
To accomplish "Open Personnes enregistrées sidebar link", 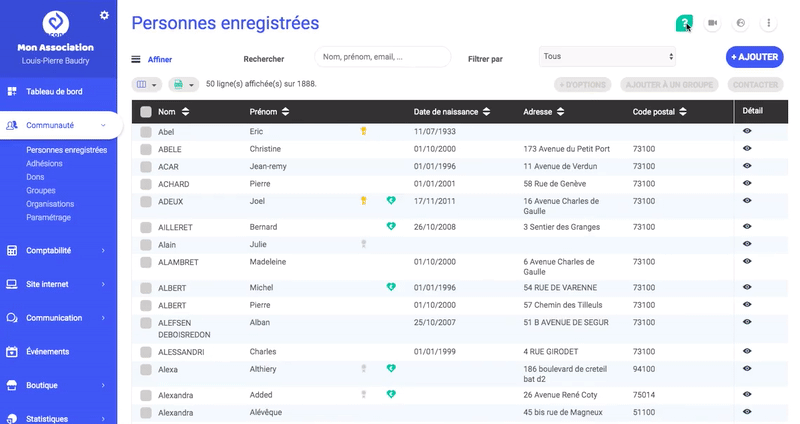I will point(67,150).
